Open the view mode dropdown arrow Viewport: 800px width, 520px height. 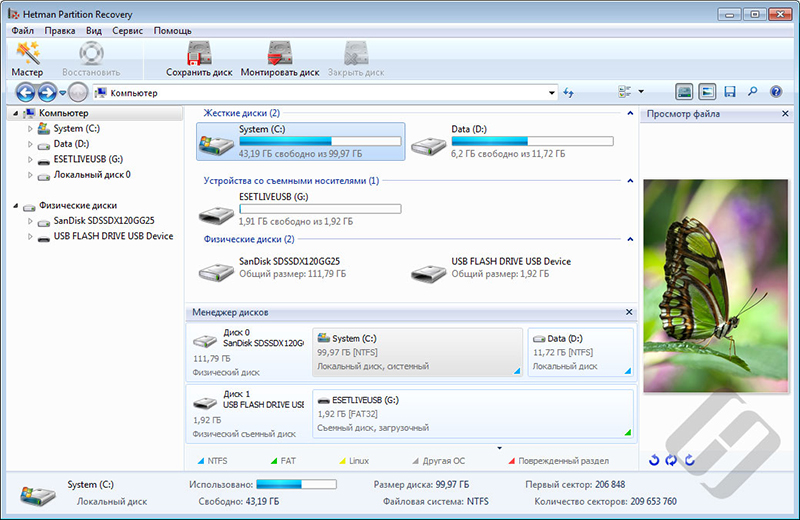(x=641, y=92)
